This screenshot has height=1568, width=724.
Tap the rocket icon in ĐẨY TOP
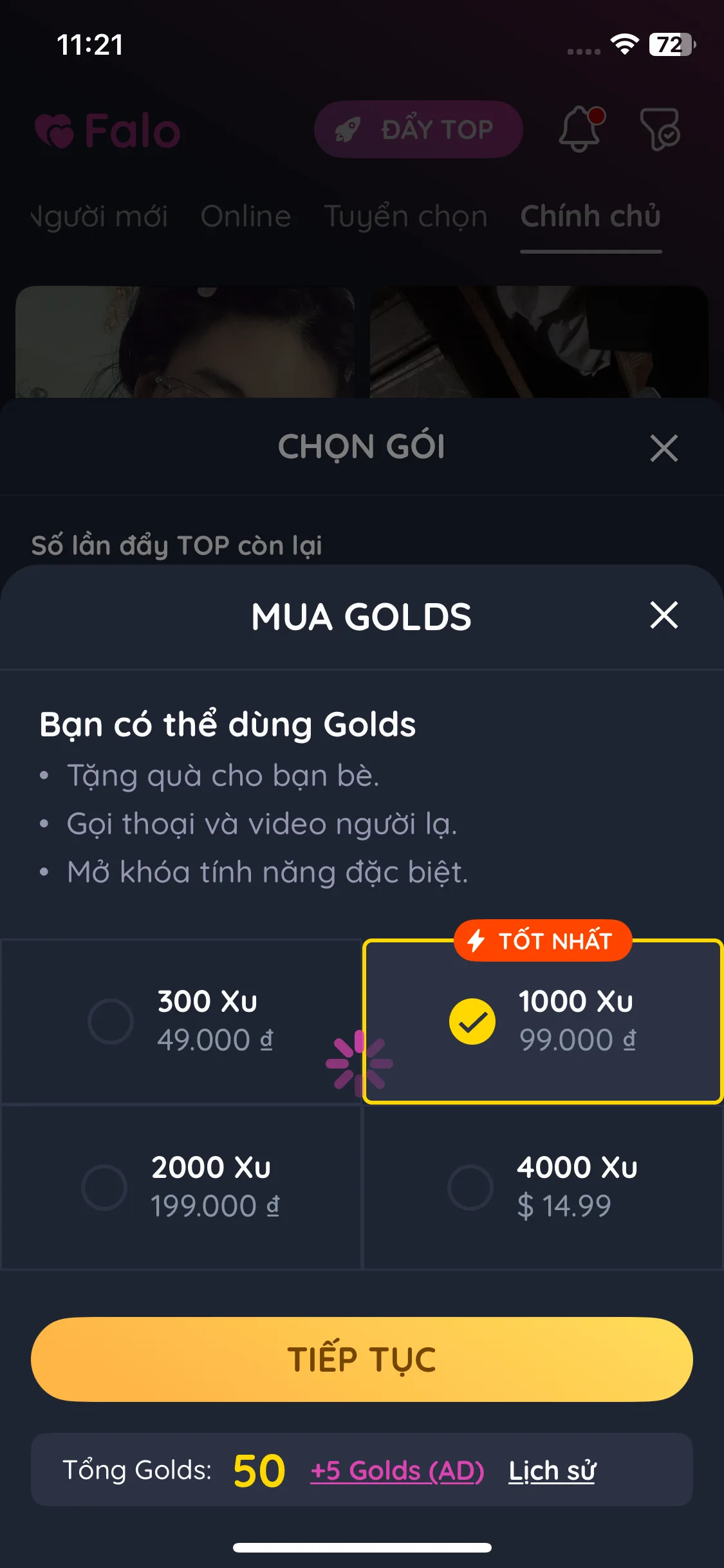click(347, 129)
